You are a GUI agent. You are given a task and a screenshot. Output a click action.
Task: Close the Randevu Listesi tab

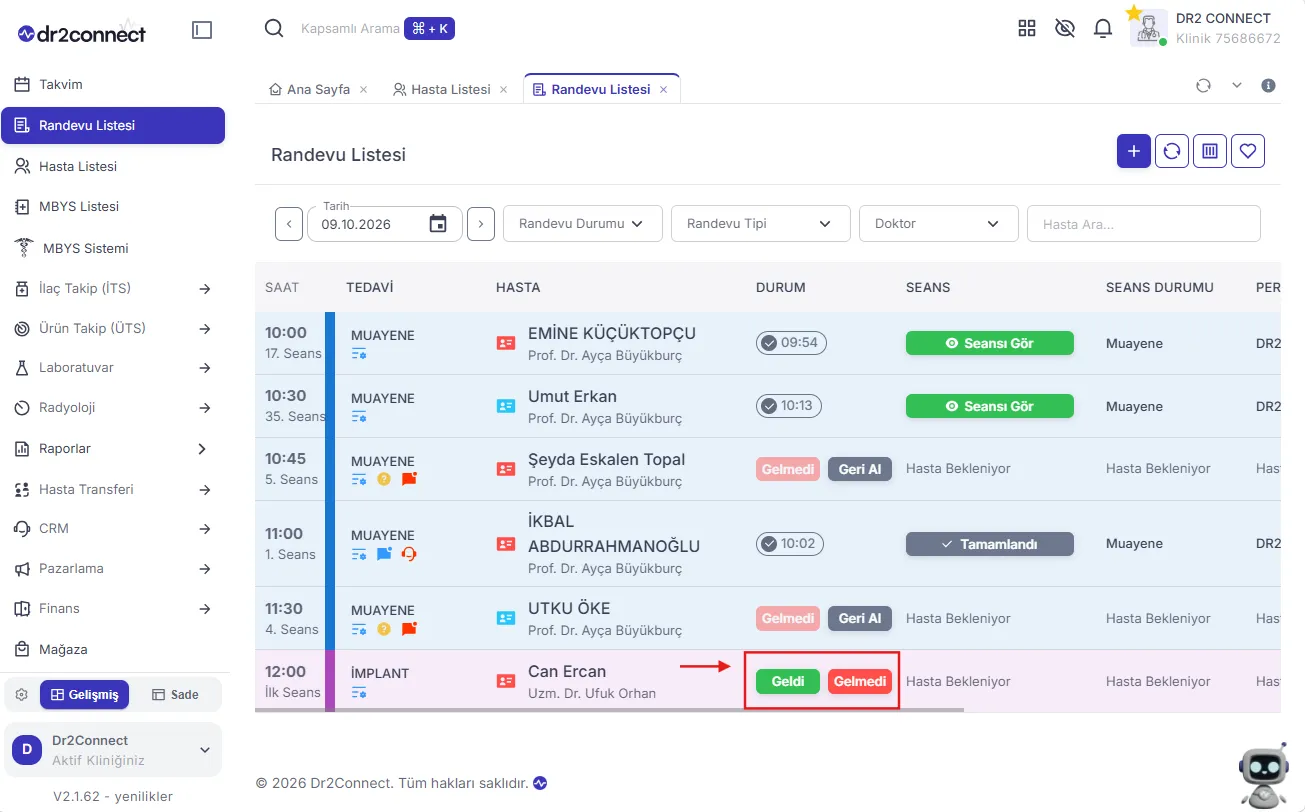click(x=663, y=89)
